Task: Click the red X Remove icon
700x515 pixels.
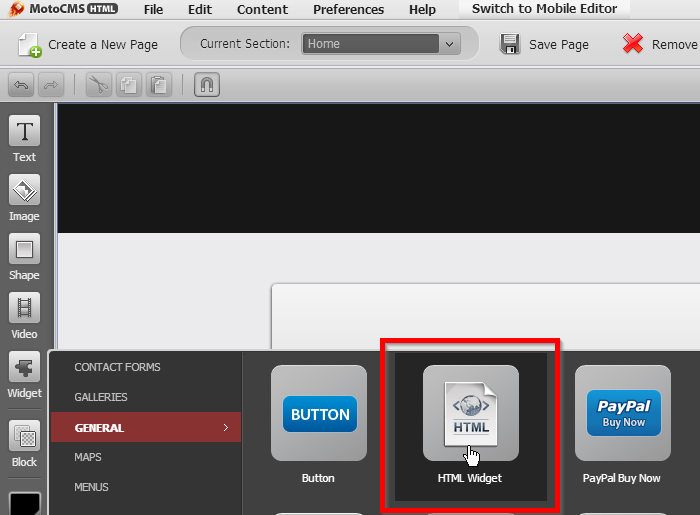Action: pos(633,44)
